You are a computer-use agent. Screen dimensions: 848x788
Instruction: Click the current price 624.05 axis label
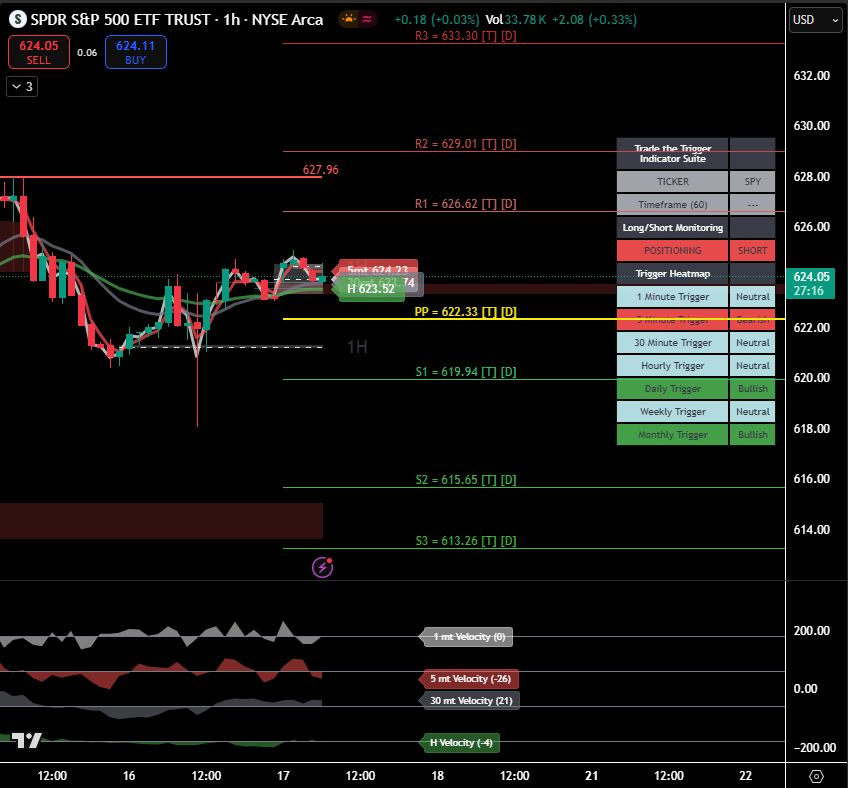pos(810,283)
